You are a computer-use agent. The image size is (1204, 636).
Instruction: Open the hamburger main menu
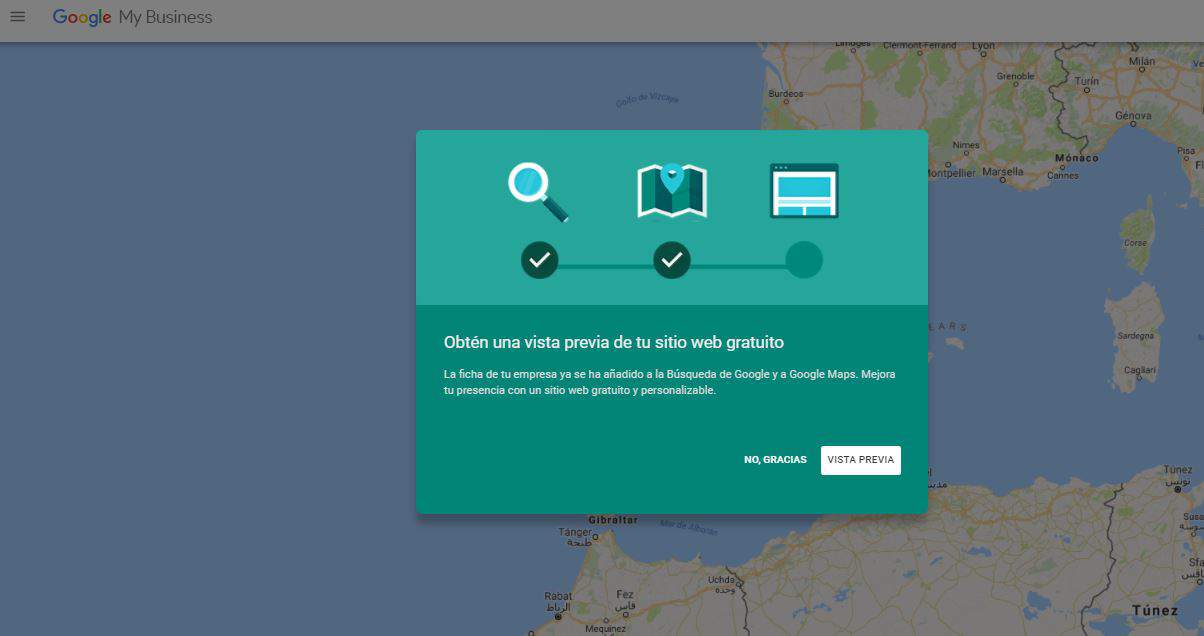tap(17, 17)
